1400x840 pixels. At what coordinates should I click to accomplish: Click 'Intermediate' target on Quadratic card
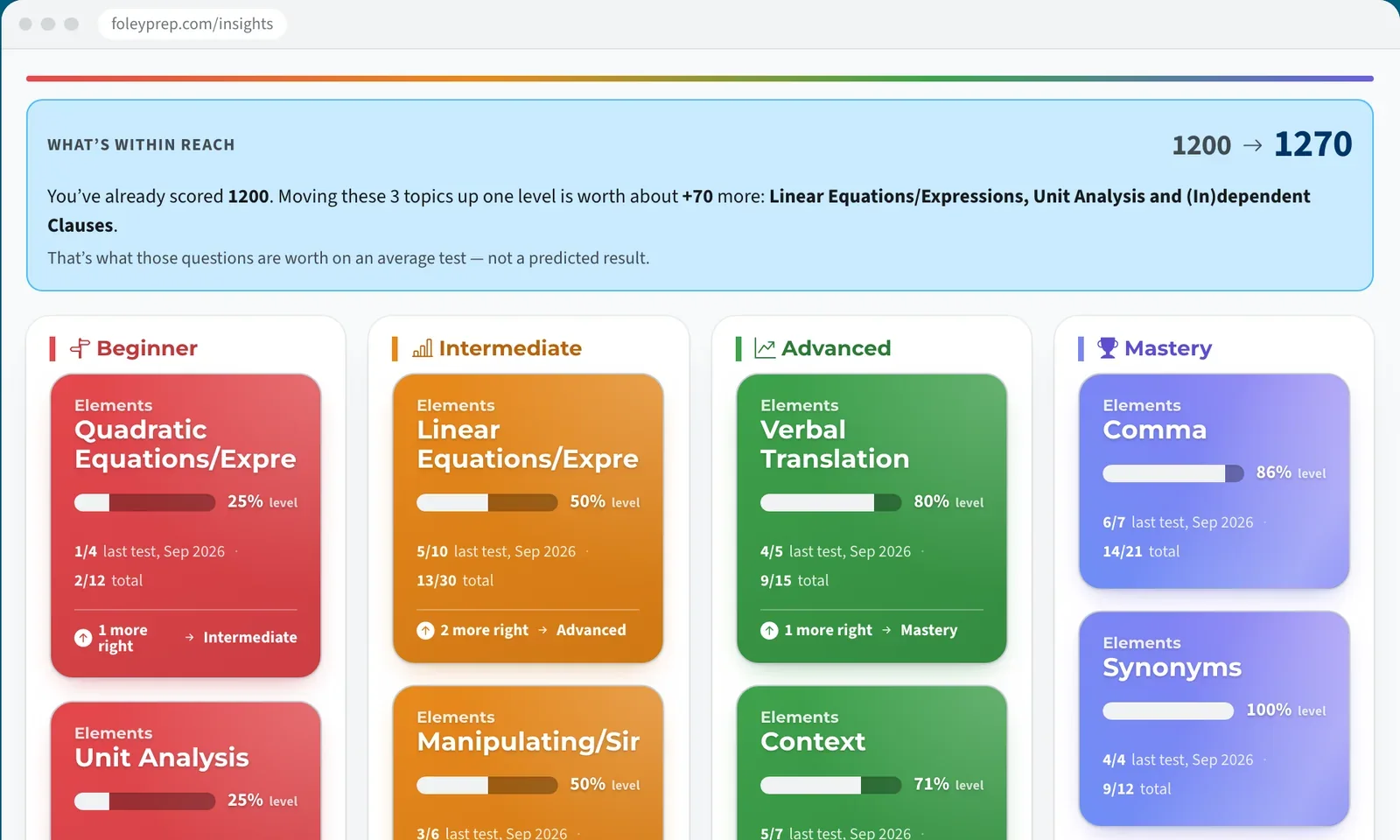pyautogui.click(x=250, y=638)
